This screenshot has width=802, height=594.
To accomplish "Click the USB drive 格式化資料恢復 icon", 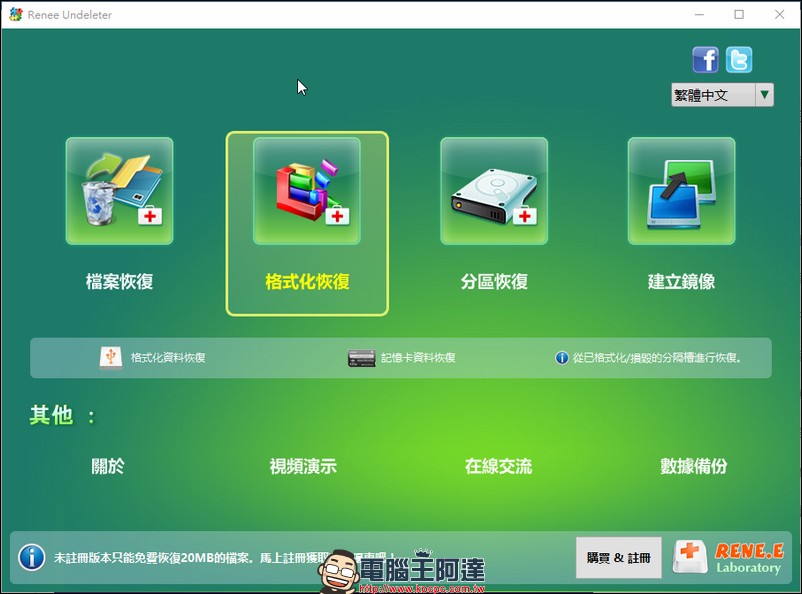I will (111, 358).
